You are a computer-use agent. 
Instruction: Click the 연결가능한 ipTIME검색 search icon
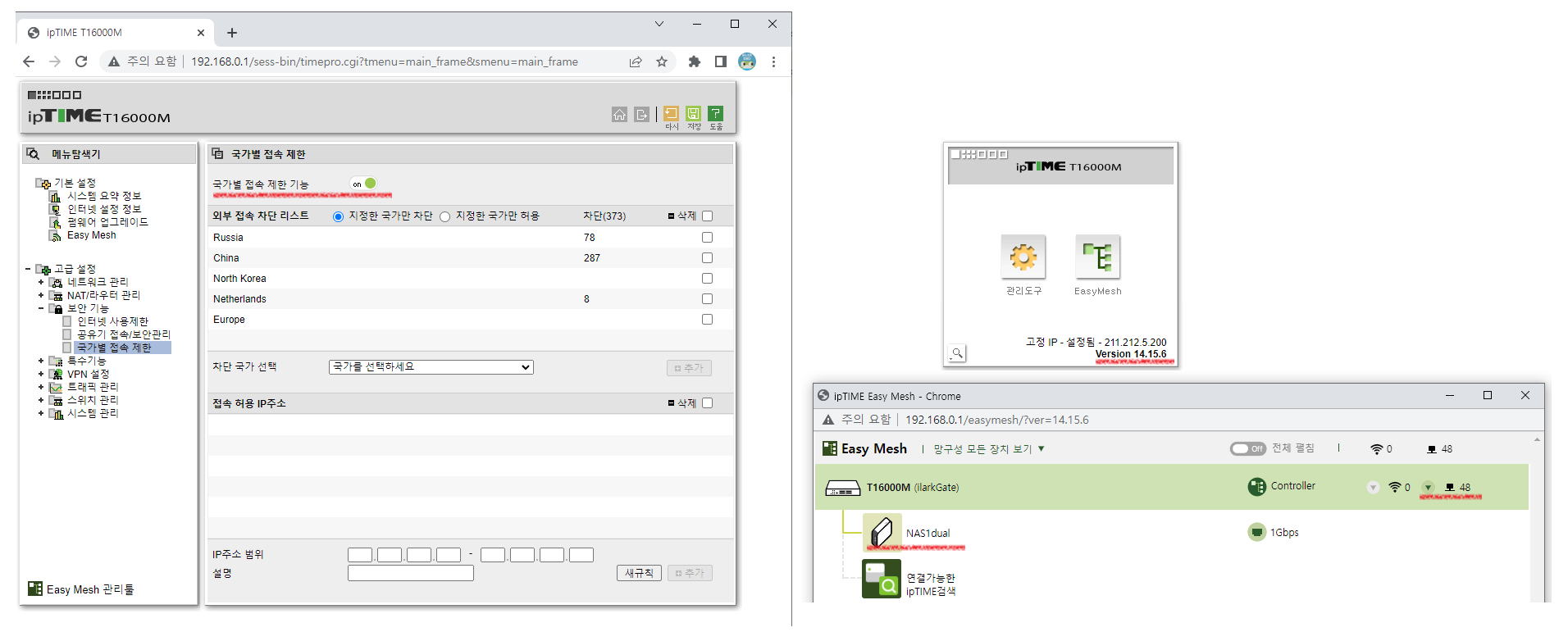882,579
